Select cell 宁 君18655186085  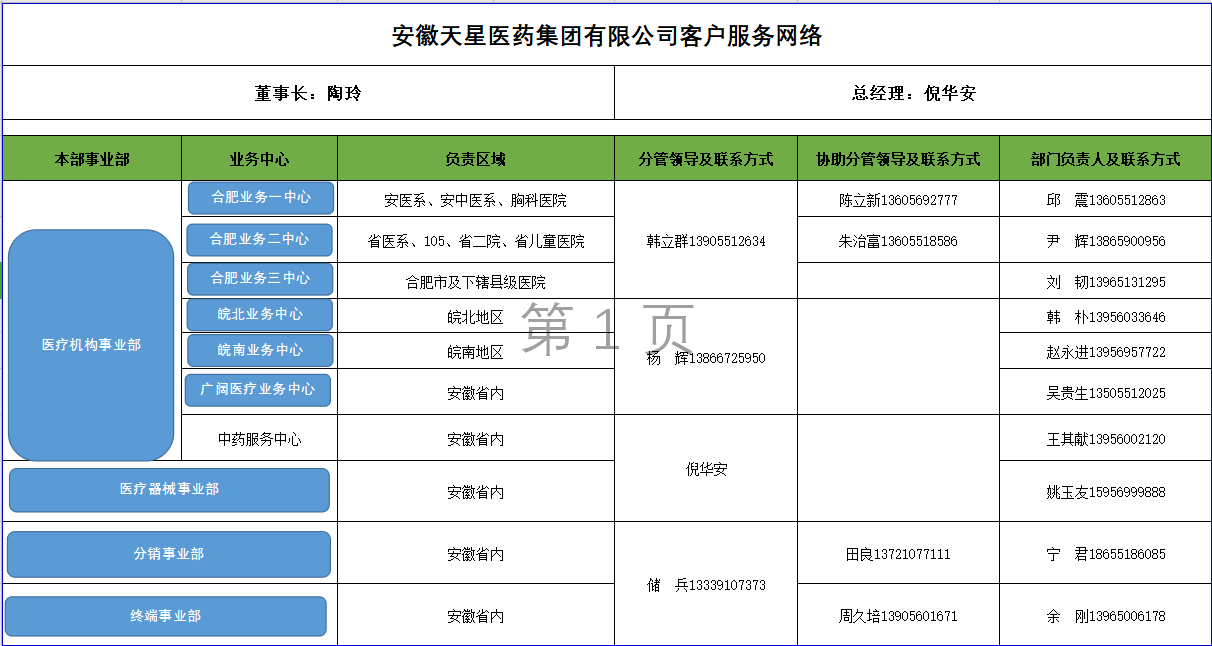pos(1105,554)
